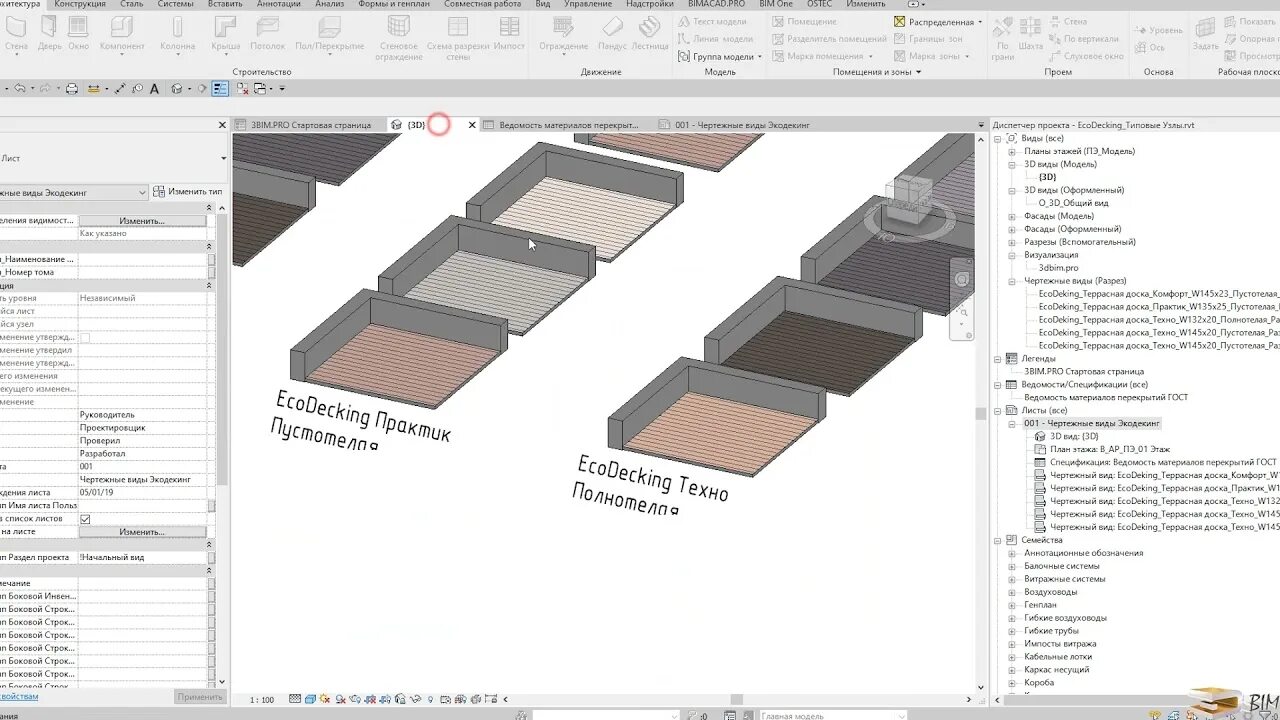Collapse 'Листы (все)' tree node
The height and width of the screenshot is (720, 1280).
pyautogui.click(x=998, y=410)
